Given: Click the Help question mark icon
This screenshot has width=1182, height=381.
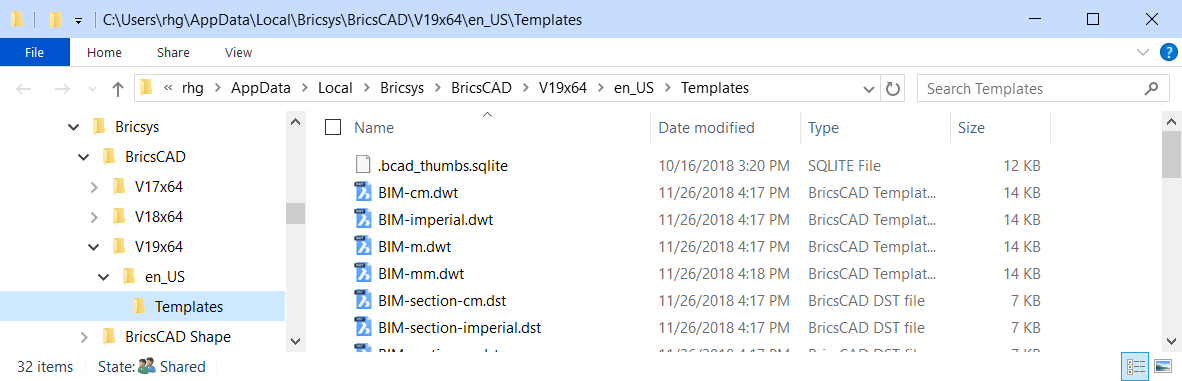Looking at the screenshot, I should (1166, 52).
